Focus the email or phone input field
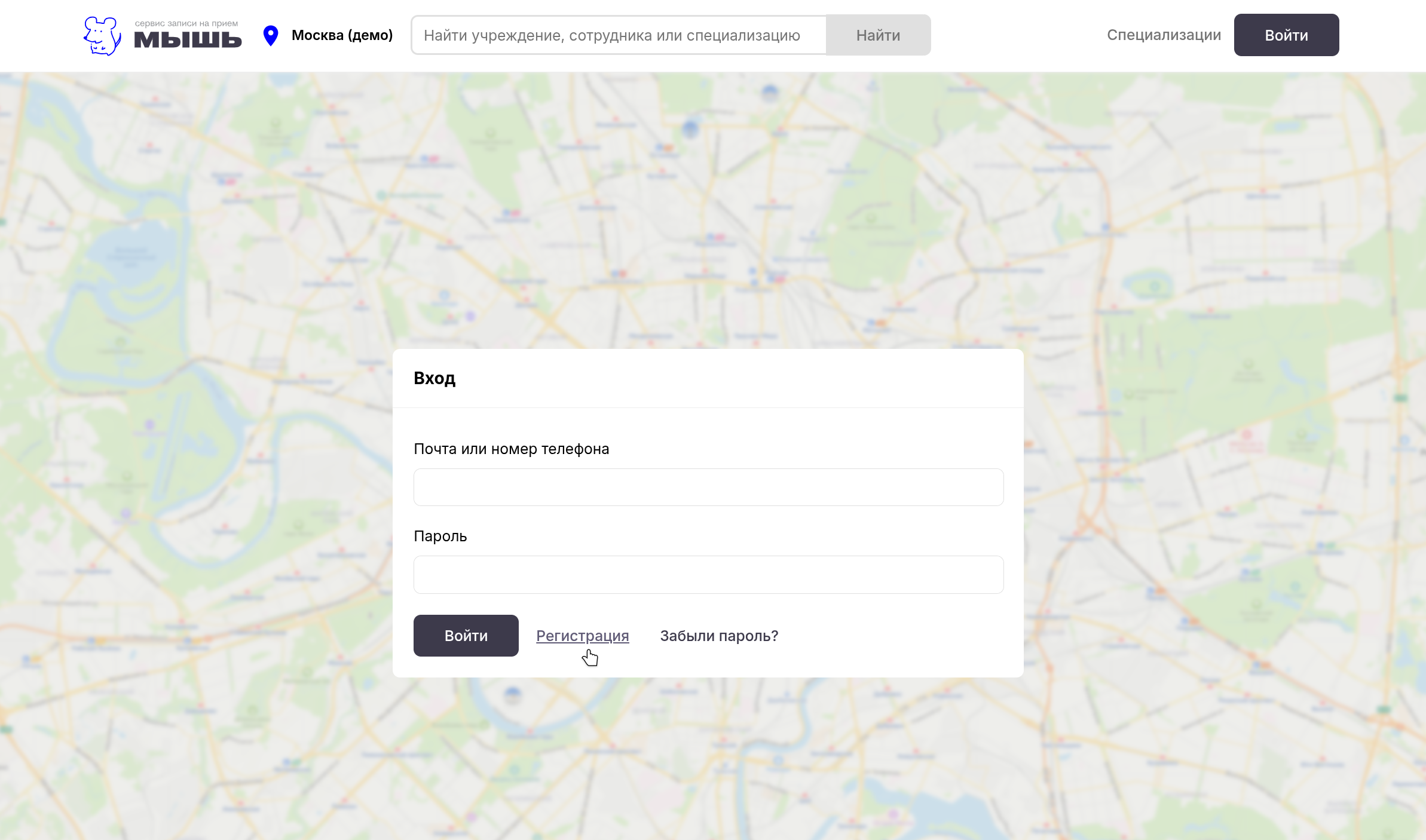 point(708,488)
